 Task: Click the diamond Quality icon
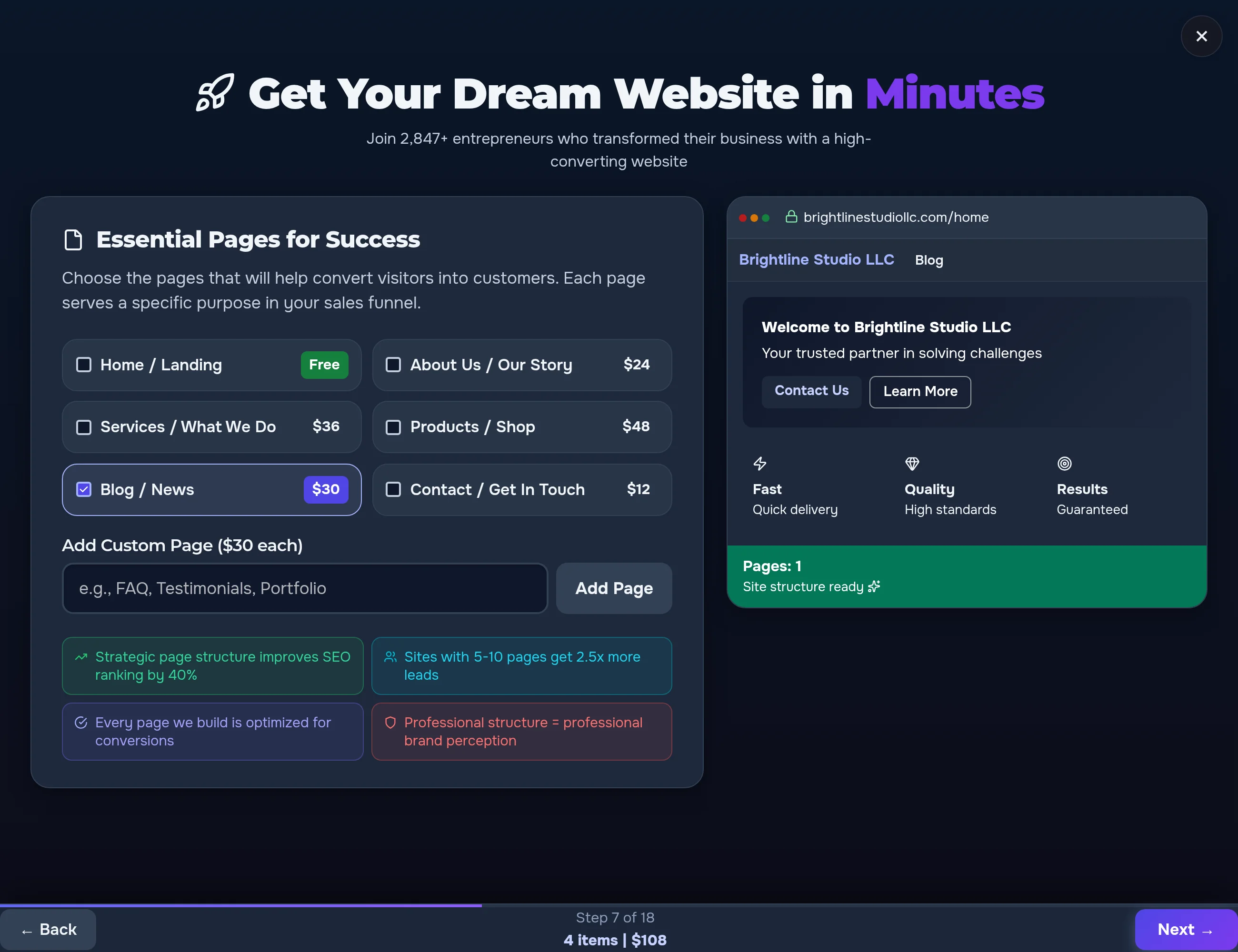[911, 464]
